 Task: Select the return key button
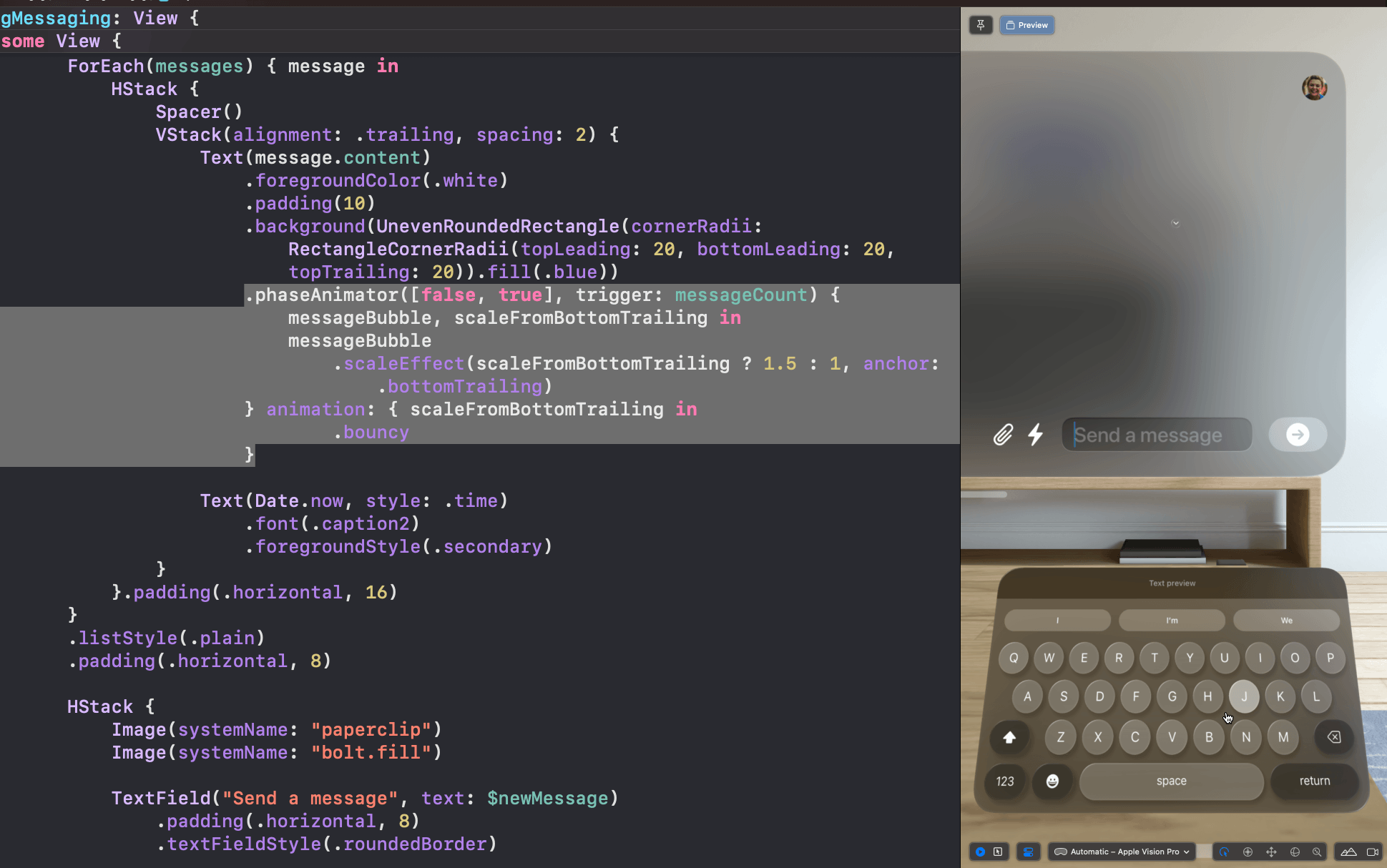(1313, 781)
